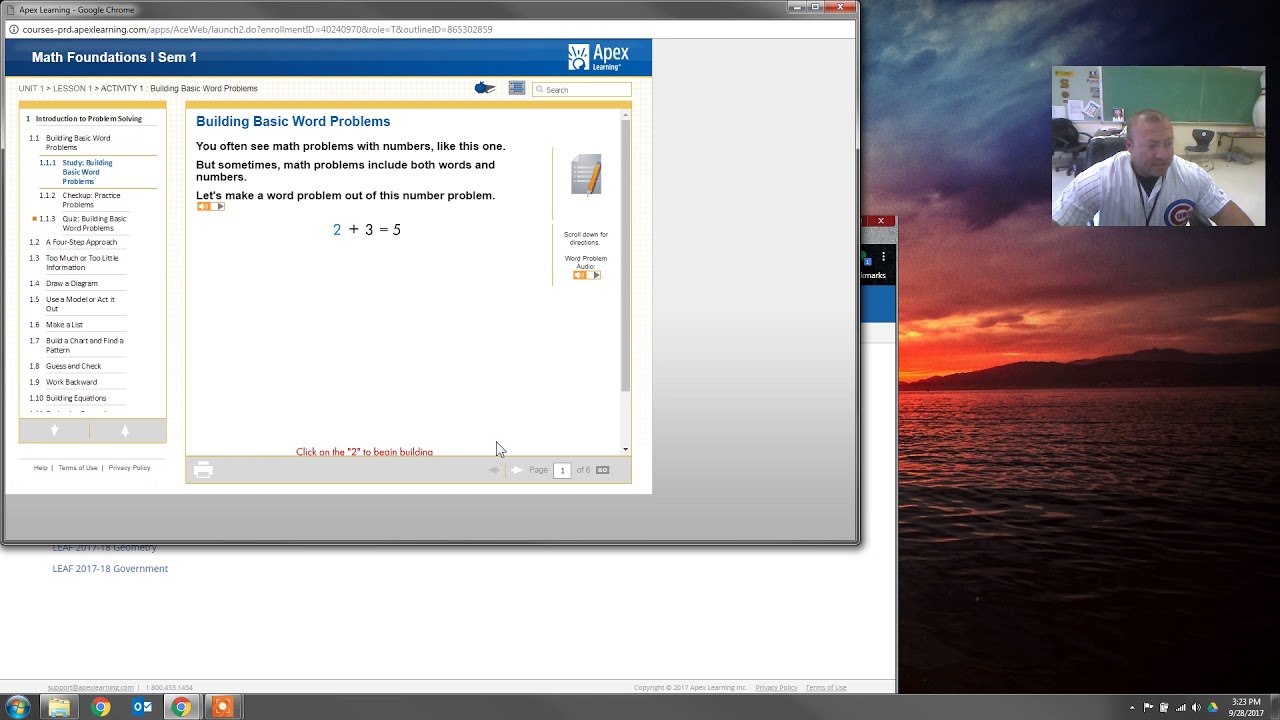Screen dimensions: 1280x720
Task: Go to the next lesson page arrow
Action: tap(516, 470)
